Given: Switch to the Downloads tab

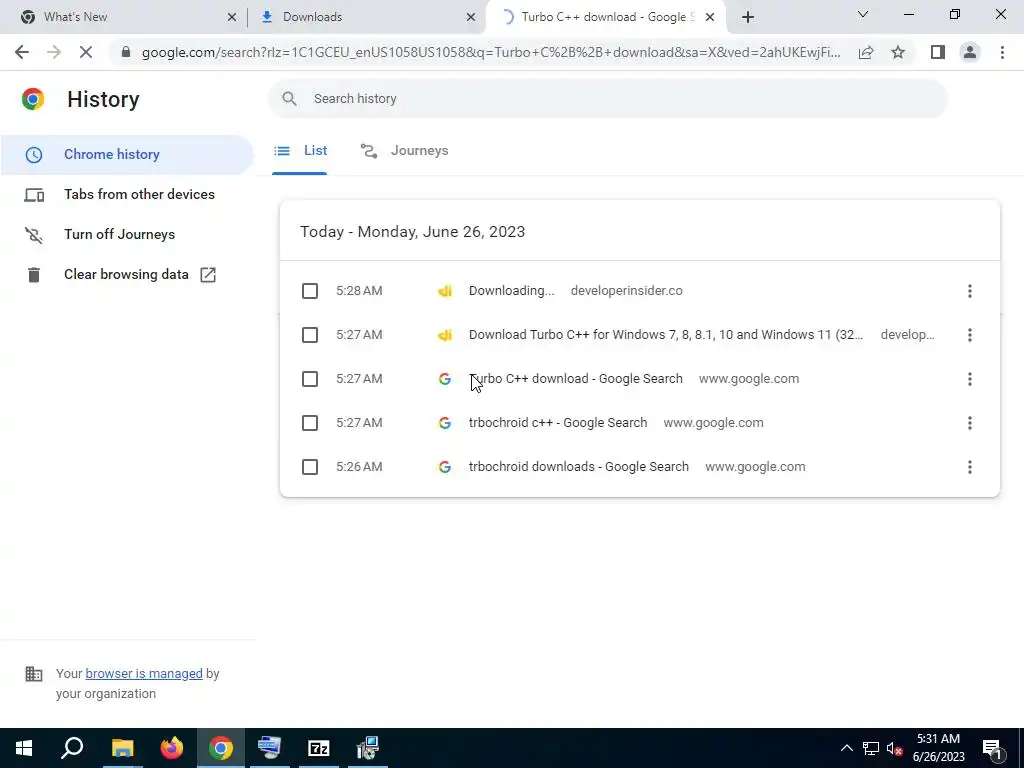Looking at the screenshot, I should tap(364, 17).
